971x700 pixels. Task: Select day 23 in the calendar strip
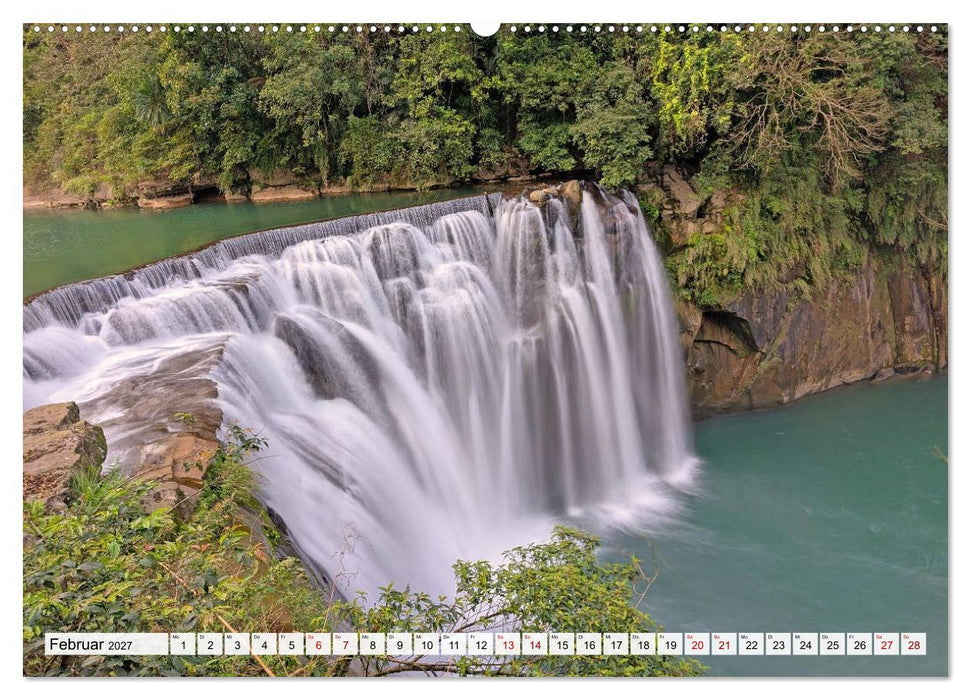pos(779,644)
